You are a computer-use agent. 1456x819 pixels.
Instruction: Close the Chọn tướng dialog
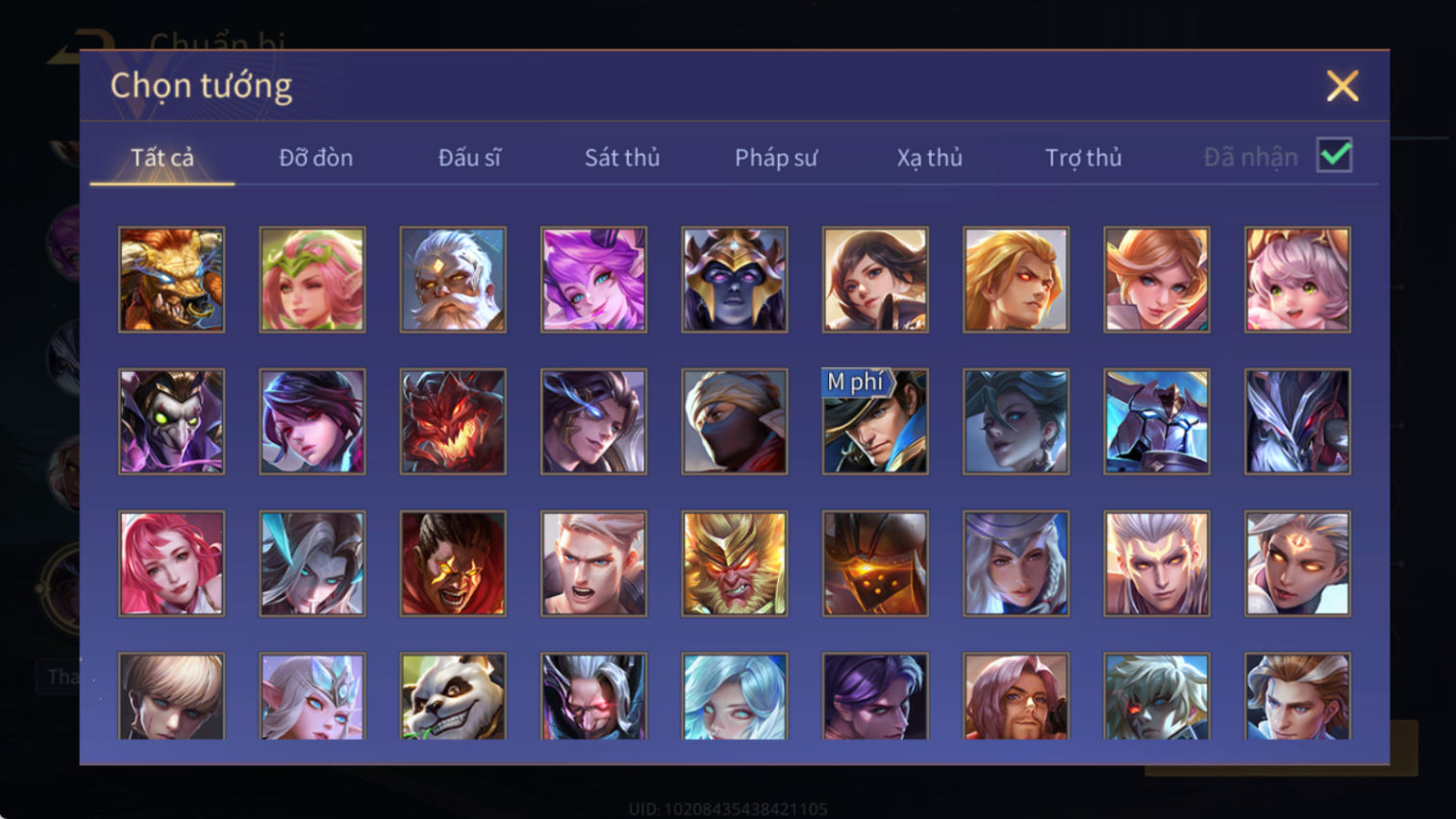pyautogui.click(x=1343, y=86)
